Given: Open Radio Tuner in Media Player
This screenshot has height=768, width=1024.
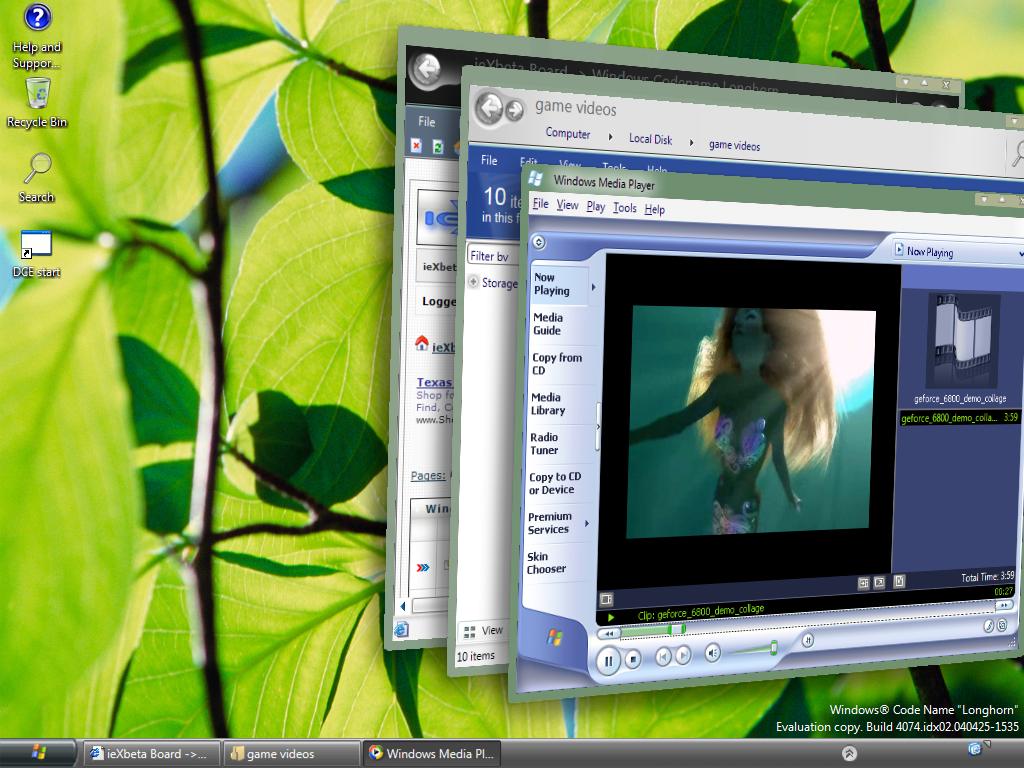Looking at the screenshot, I should click(x=544, y=443).
